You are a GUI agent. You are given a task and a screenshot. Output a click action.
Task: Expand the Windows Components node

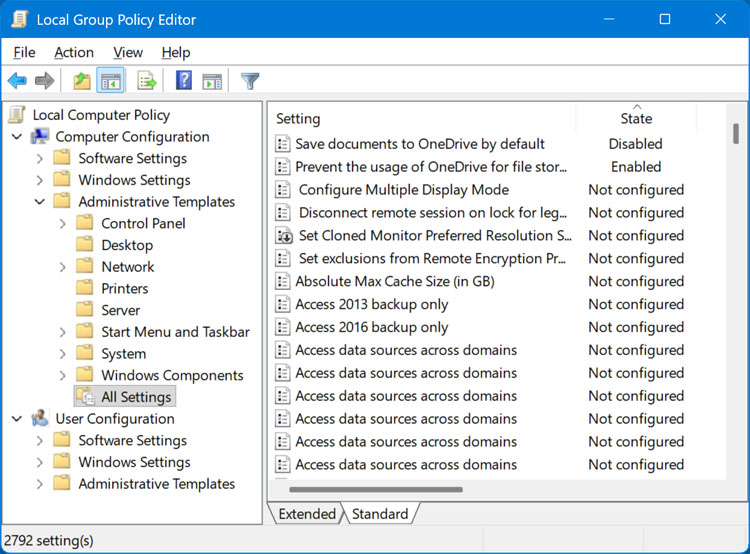click(63, 376)
